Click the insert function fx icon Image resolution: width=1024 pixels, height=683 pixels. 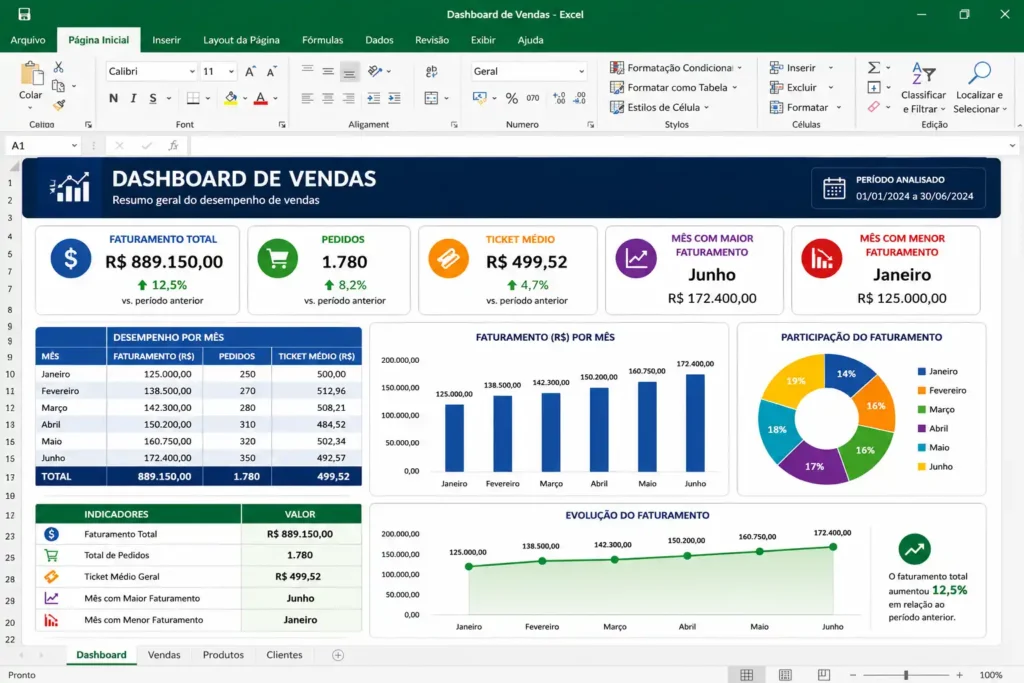tap(173, 146)
